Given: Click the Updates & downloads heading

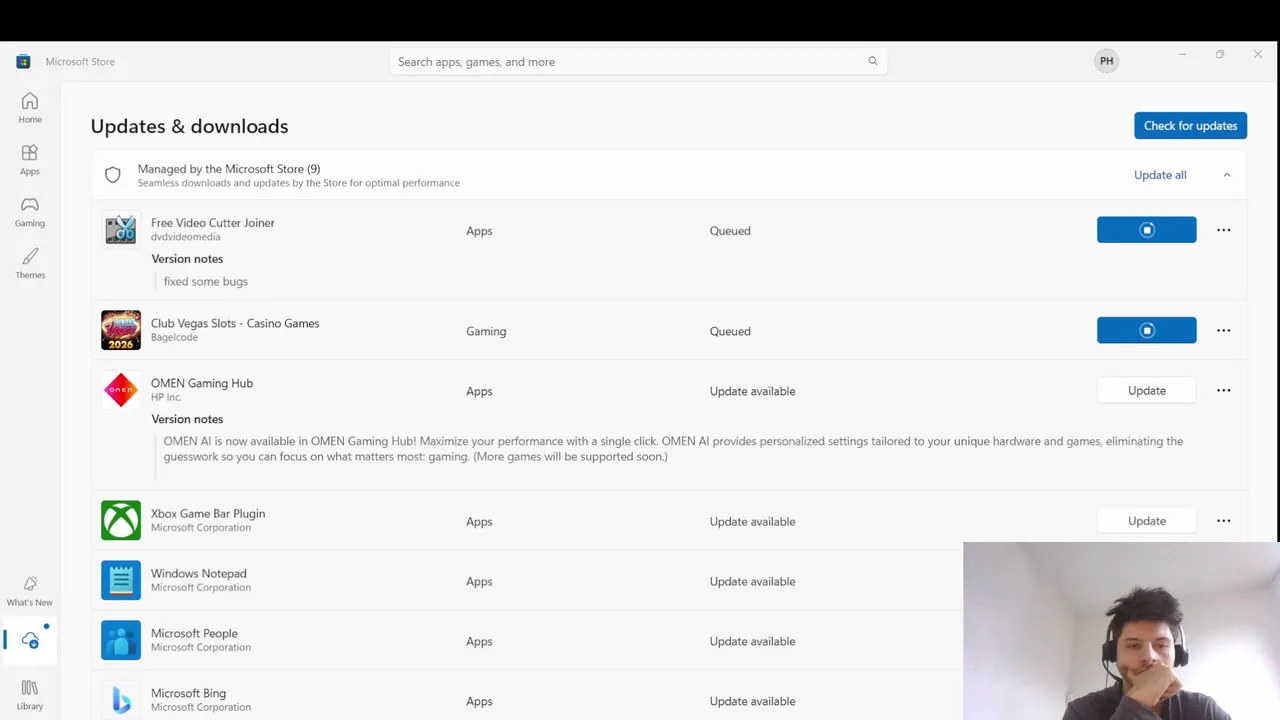Looking at the screenshot, I should tap(189, 126).
